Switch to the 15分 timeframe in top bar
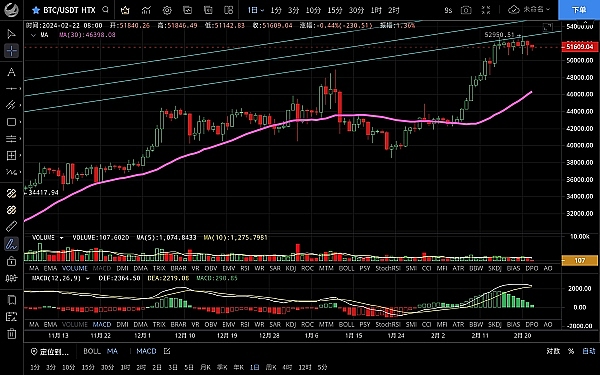600x375 pixels. point(335,10)
